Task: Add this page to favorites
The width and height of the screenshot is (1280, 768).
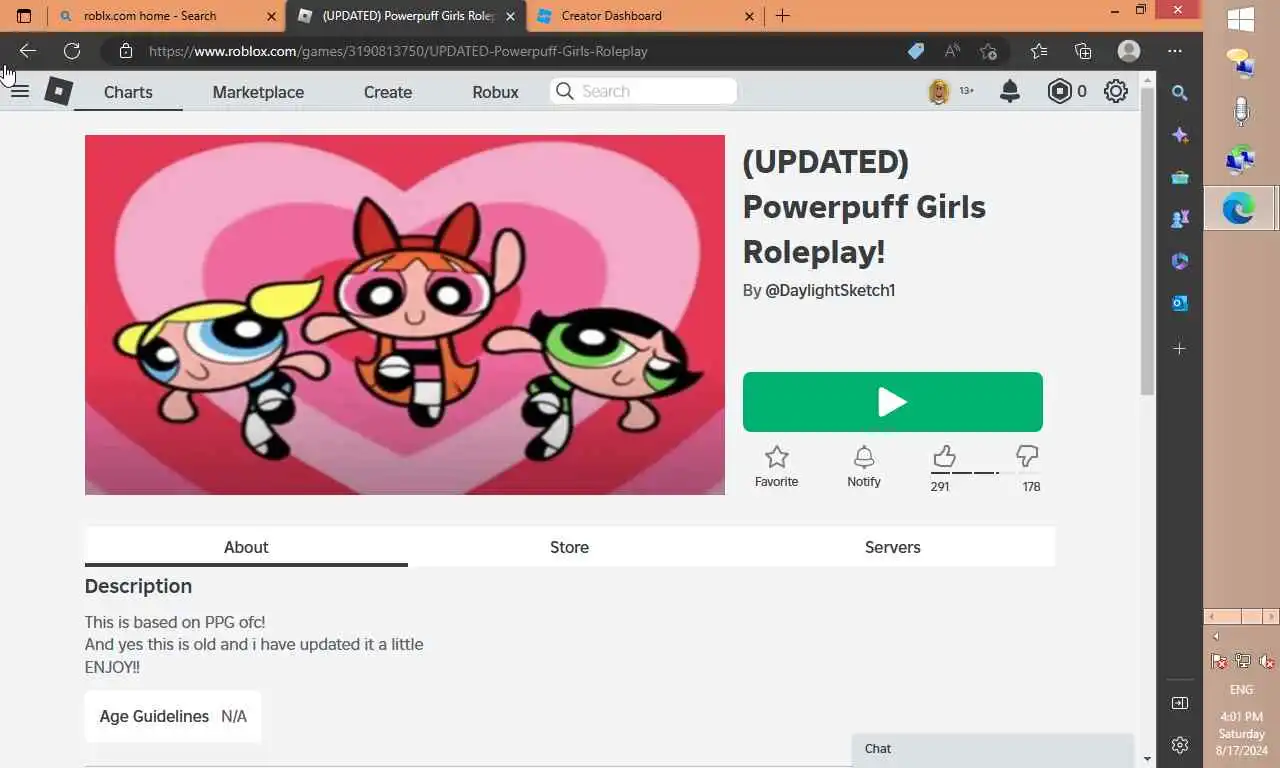Action: coord(988,51)
